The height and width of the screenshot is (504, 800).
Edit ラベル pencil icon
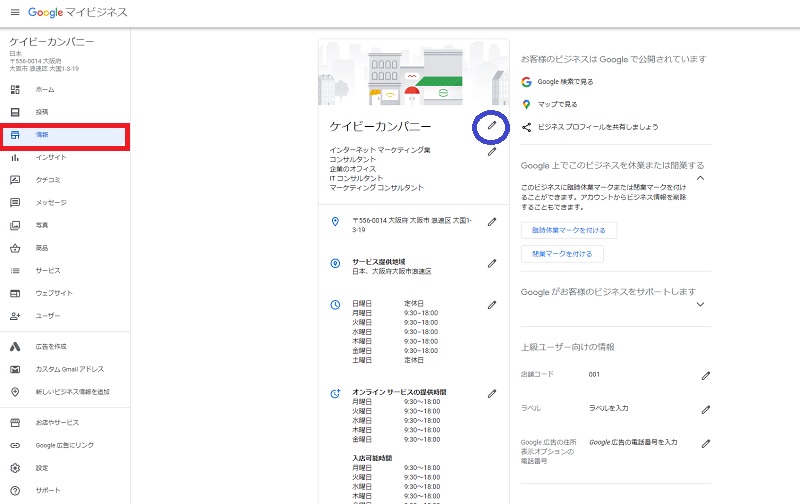click(706, 410)
